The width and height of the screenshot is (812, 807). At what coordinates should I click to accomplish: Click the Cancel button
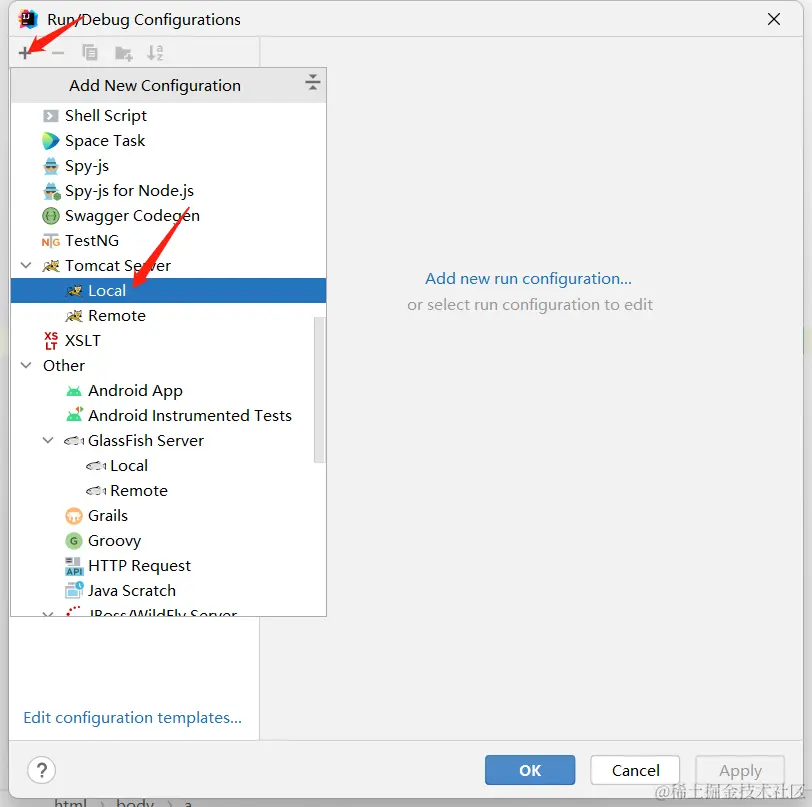click(x=635, y=770)
